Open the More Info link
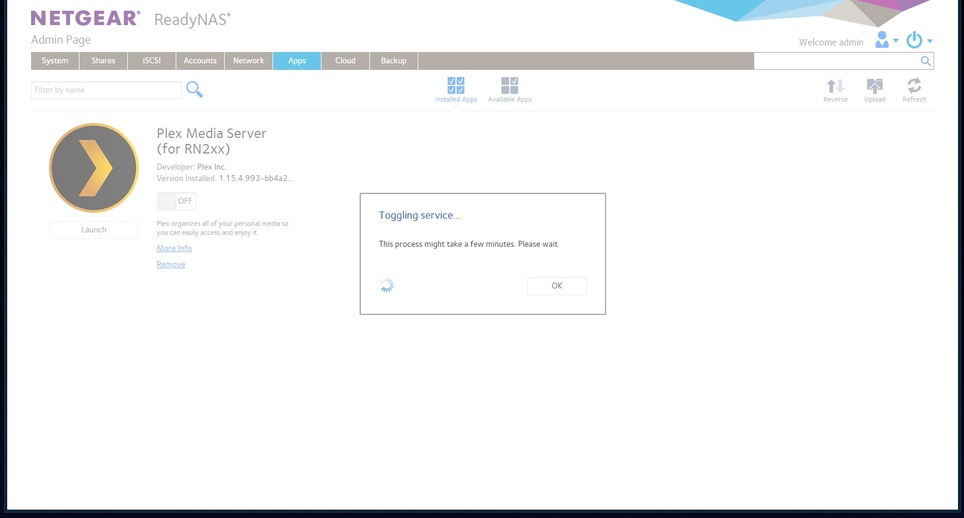Screen dimensions: 964x518 coord(174,248)
